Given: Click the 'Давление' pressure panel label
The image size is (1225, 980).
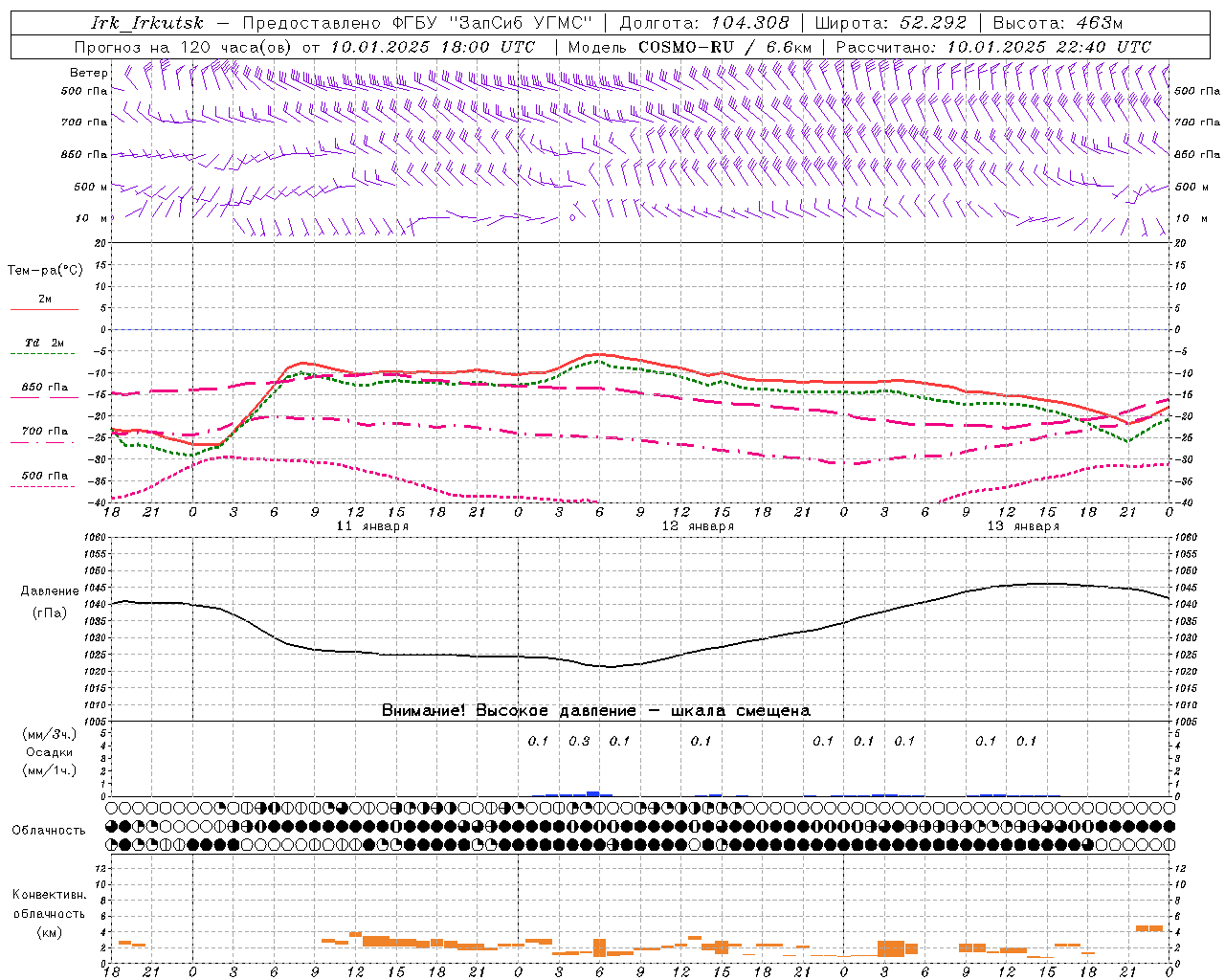Looking at the screenshot, I should [x=50, y=591].
